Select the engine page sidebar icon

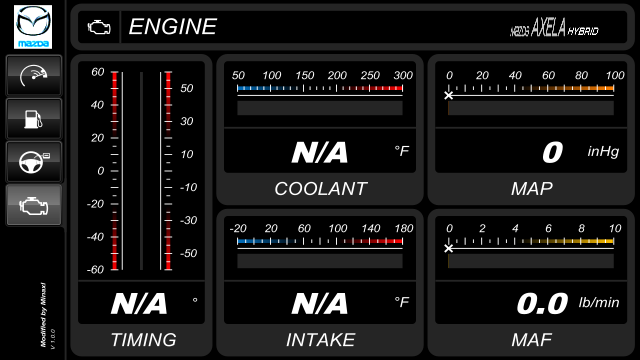[34, 205]
